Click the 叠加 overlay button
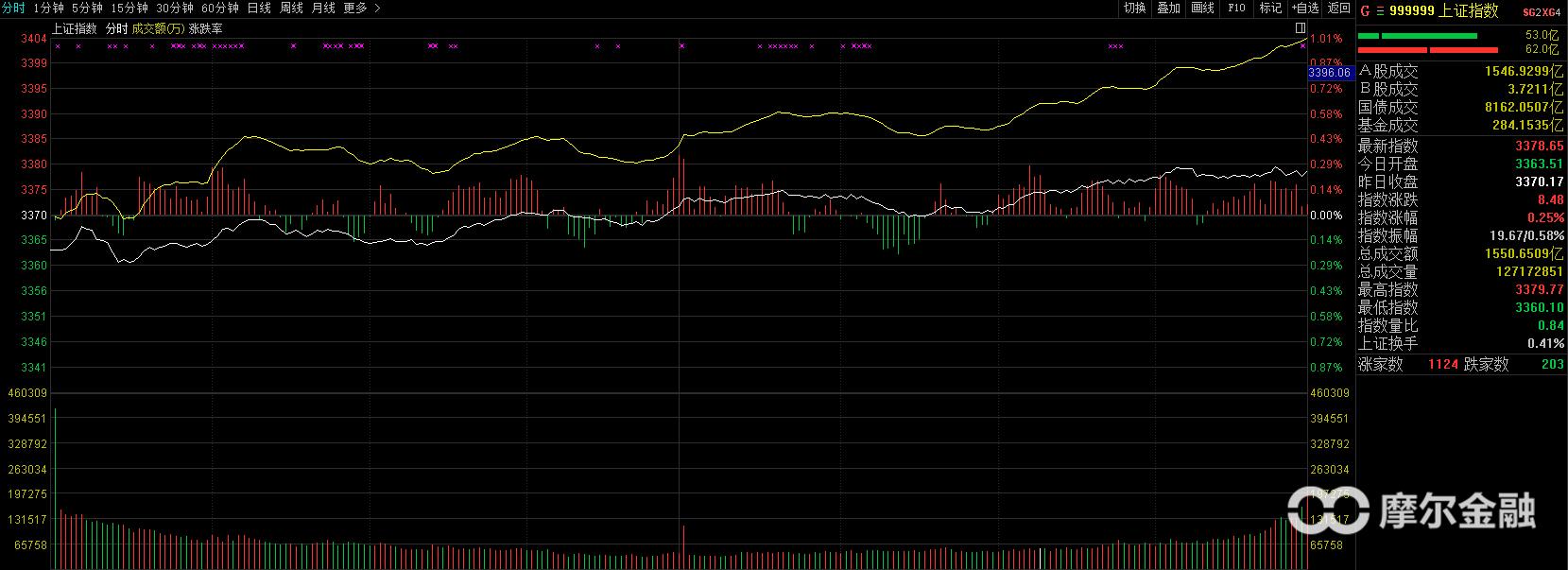Viewport: 1568px width, 570px height. pyautogui.click(x=1168, y=8)
